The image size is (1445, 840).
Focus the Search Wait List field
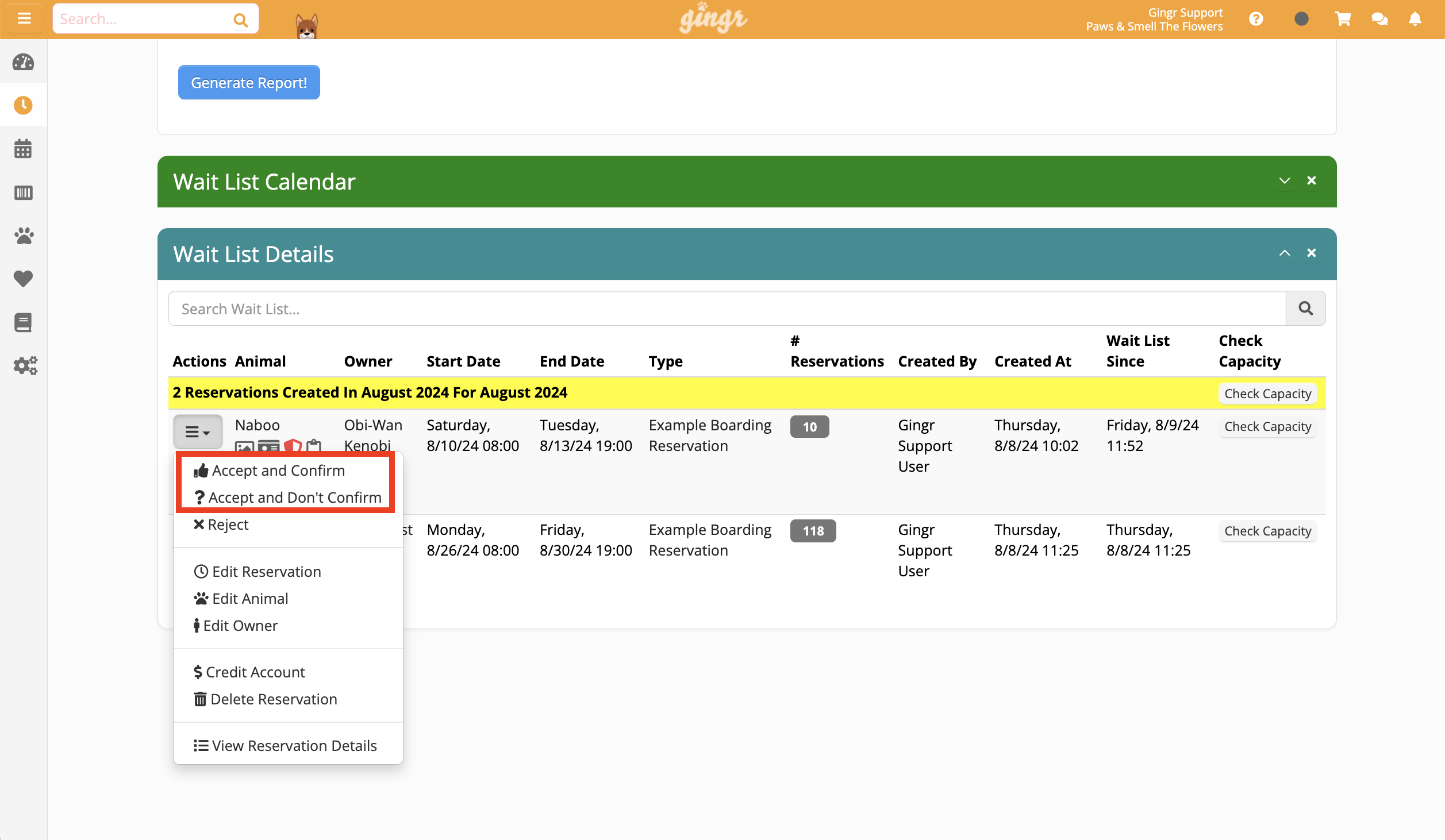pos(727,309)
